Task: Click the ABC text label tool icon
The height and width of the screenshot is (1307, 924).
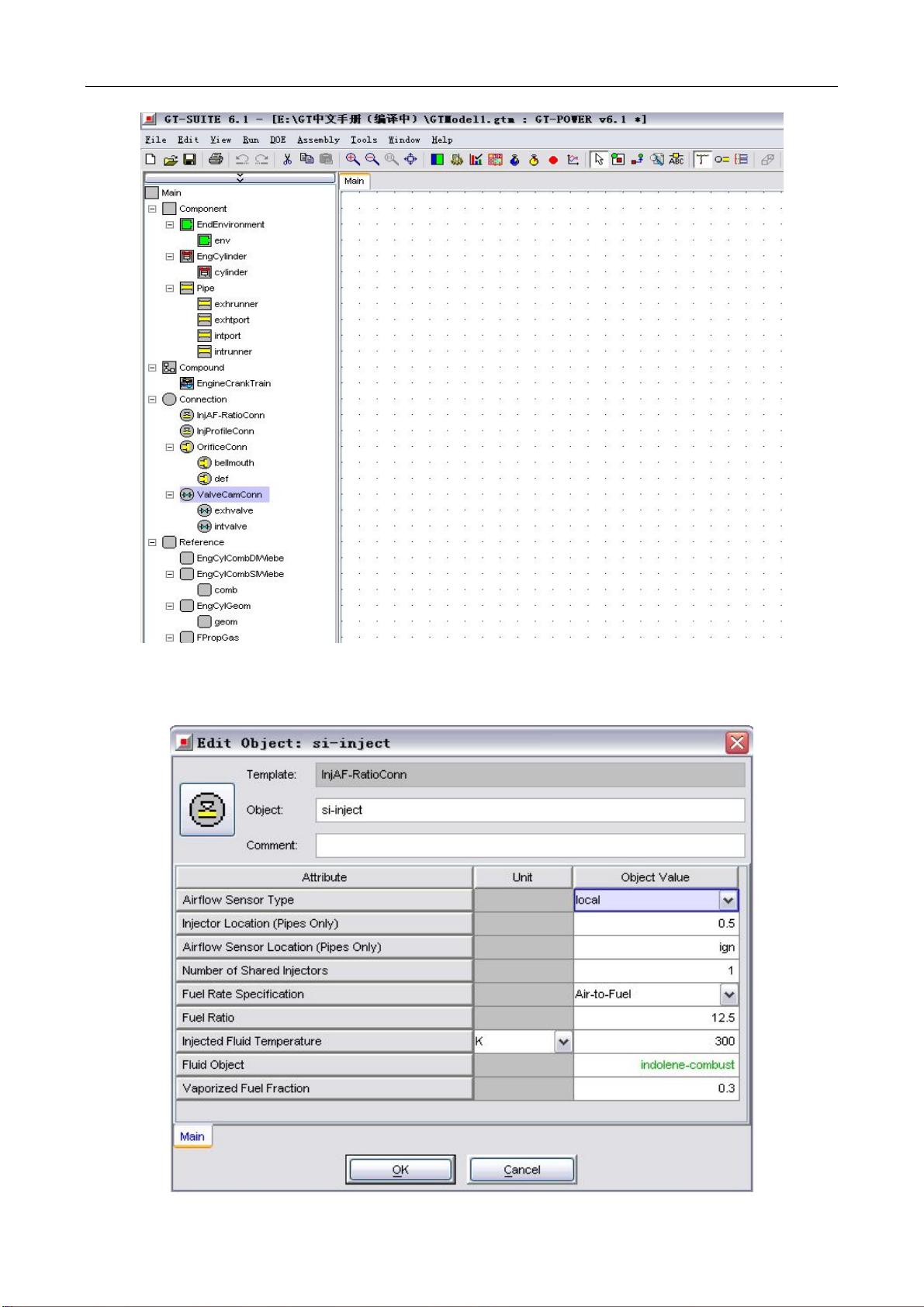Action: coord(677,160)
